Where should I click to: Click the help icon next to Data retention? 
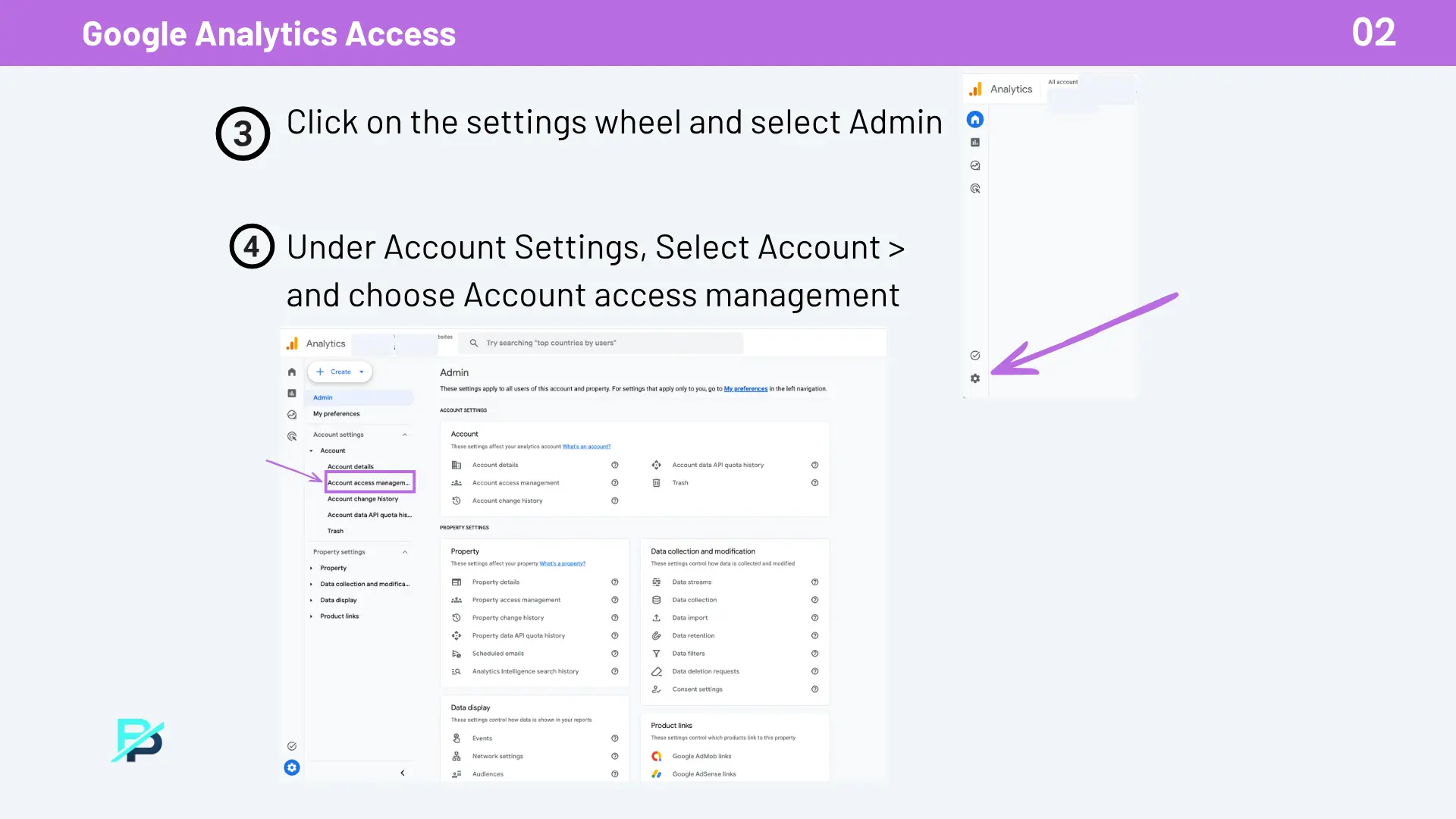point(815,635)
